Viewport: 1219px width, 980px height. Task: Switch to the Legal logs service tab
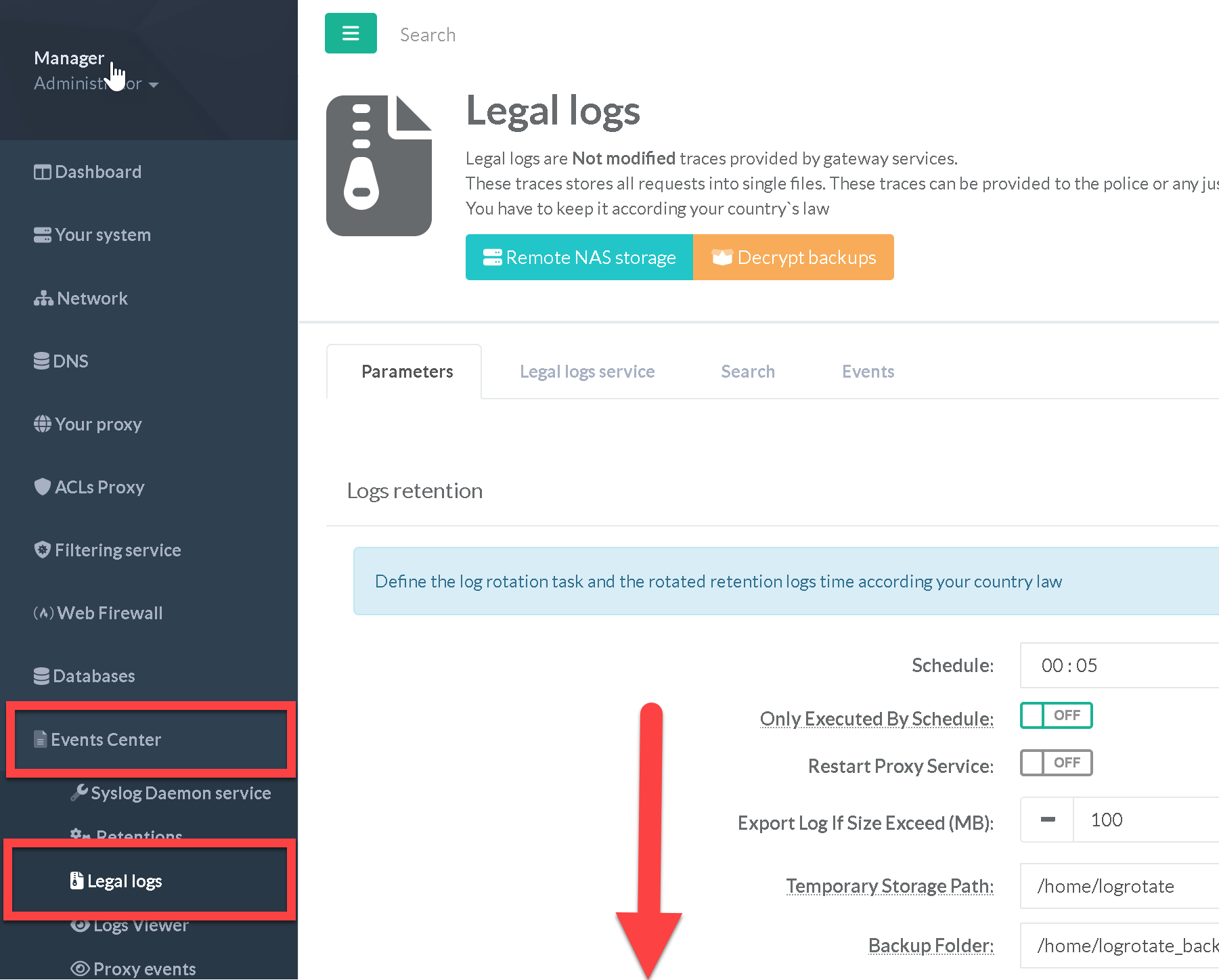(587, 372)
